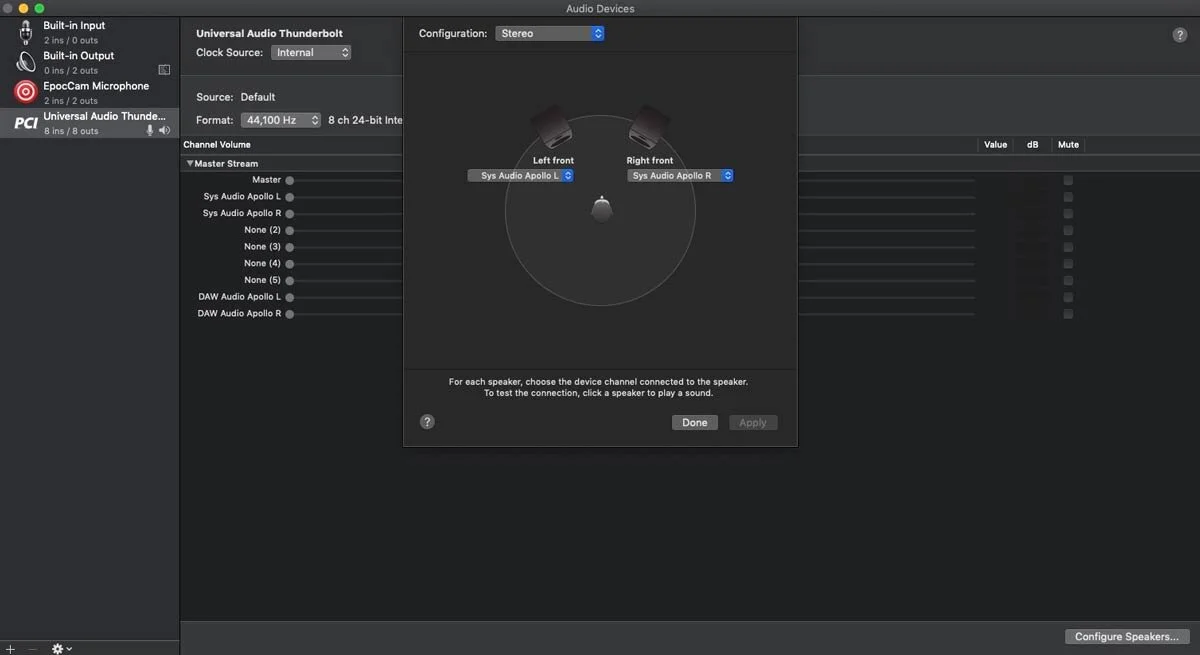Viewport: 1200px width, 655px height.
Task: Add a device with the plus icon
Action: click(x=10, y=648)
